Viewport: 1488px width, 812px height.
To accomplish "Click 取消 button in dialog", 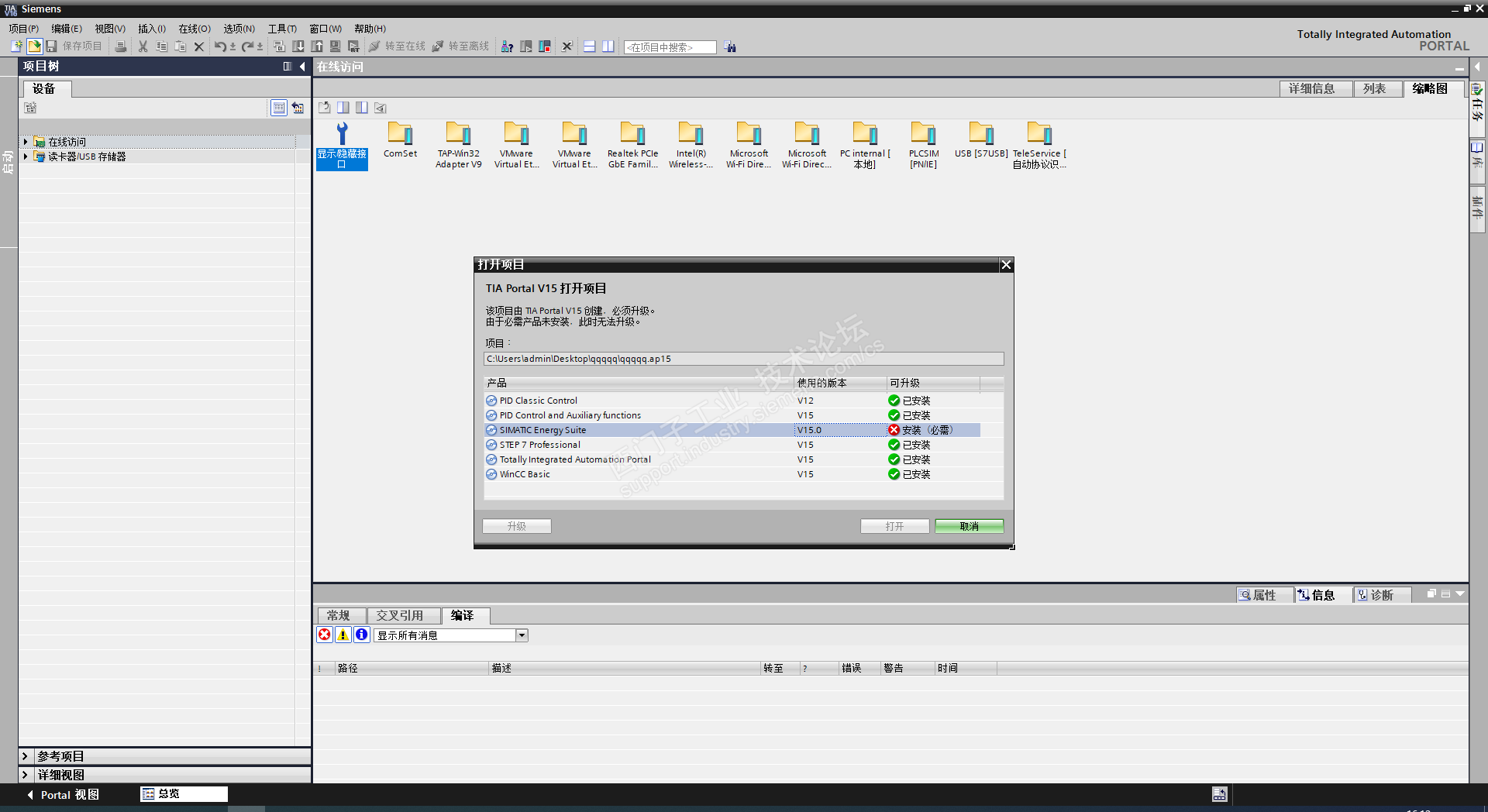I will point(970,526).
